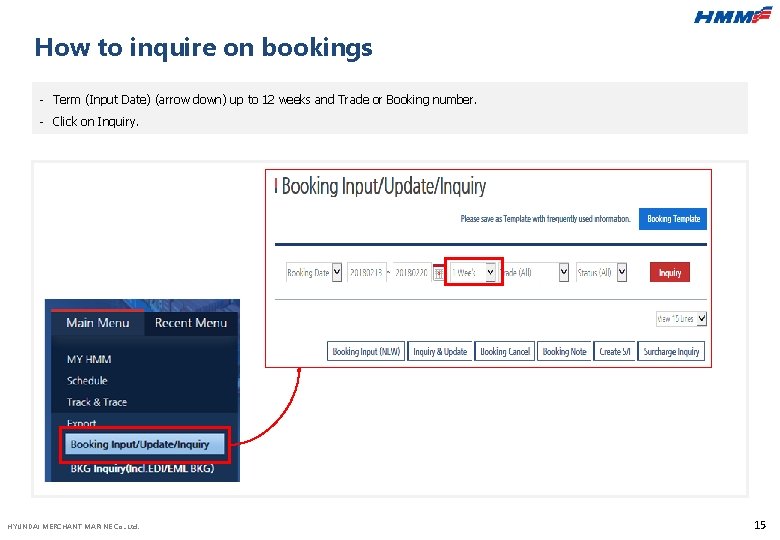Click the Booking Input (NEW) button
Image resolution: width=780 pixels, height=540 pixels.
click(x=366, y=352)
